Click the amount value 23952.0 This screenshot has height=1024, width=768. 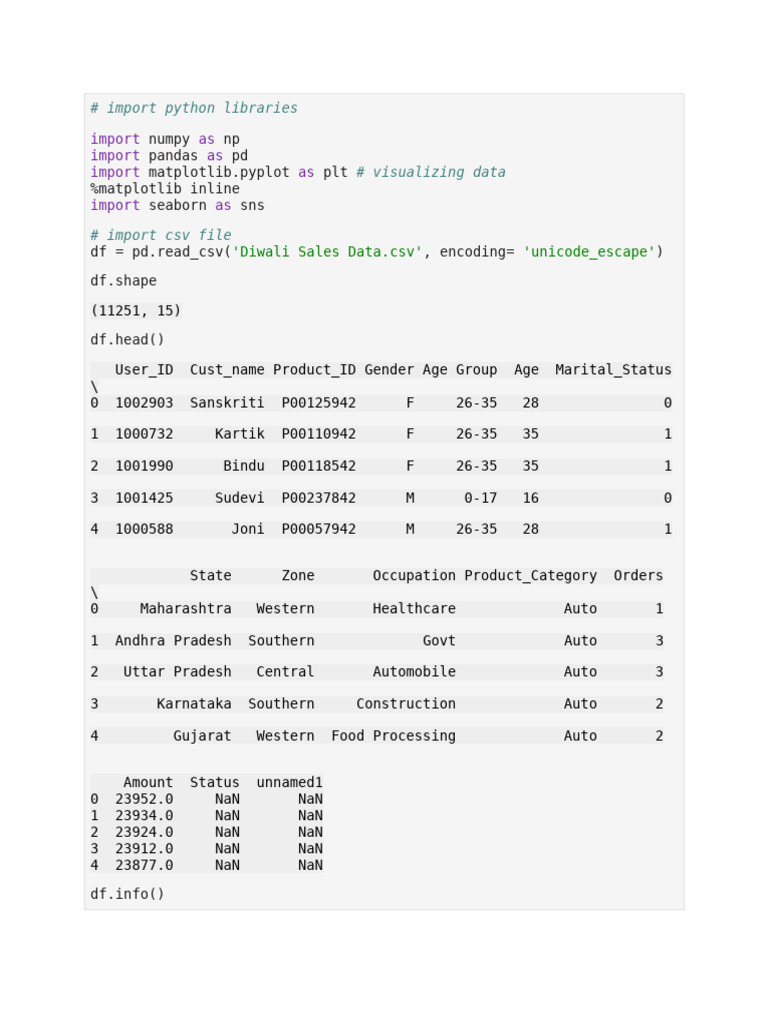pyautogui.click(x=144, y=799)
